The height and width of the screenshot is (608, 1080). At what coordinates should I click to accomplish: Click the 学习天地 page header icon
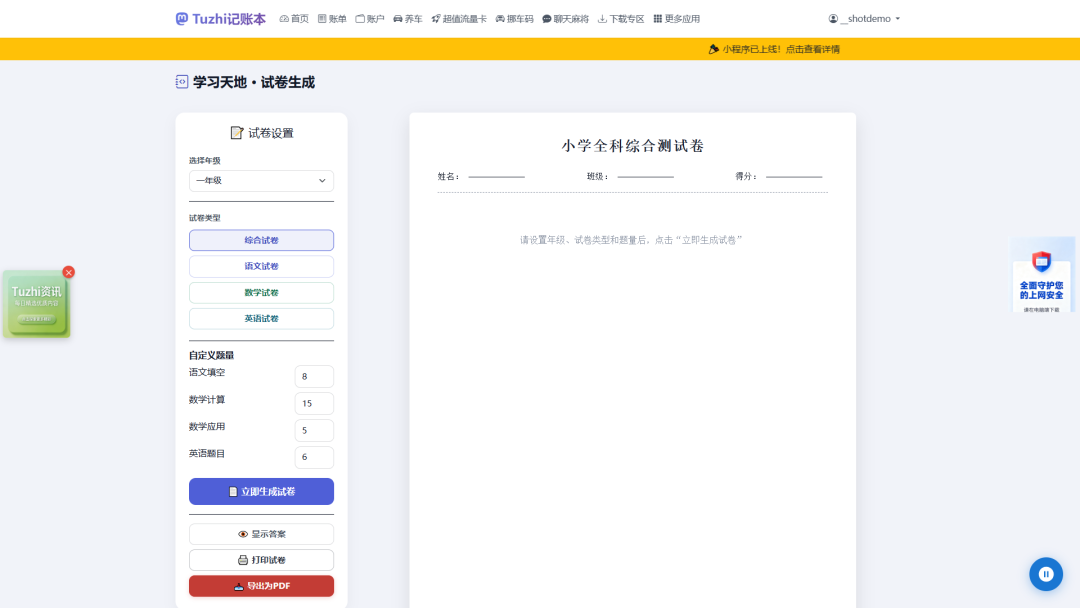click(x=182, y=82)
